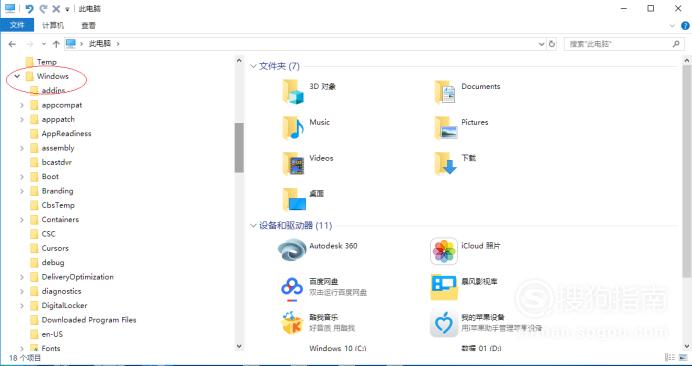The image size is (692, 366).
Task: Open the Videos folder icon
Action: [x=293, y=163]
